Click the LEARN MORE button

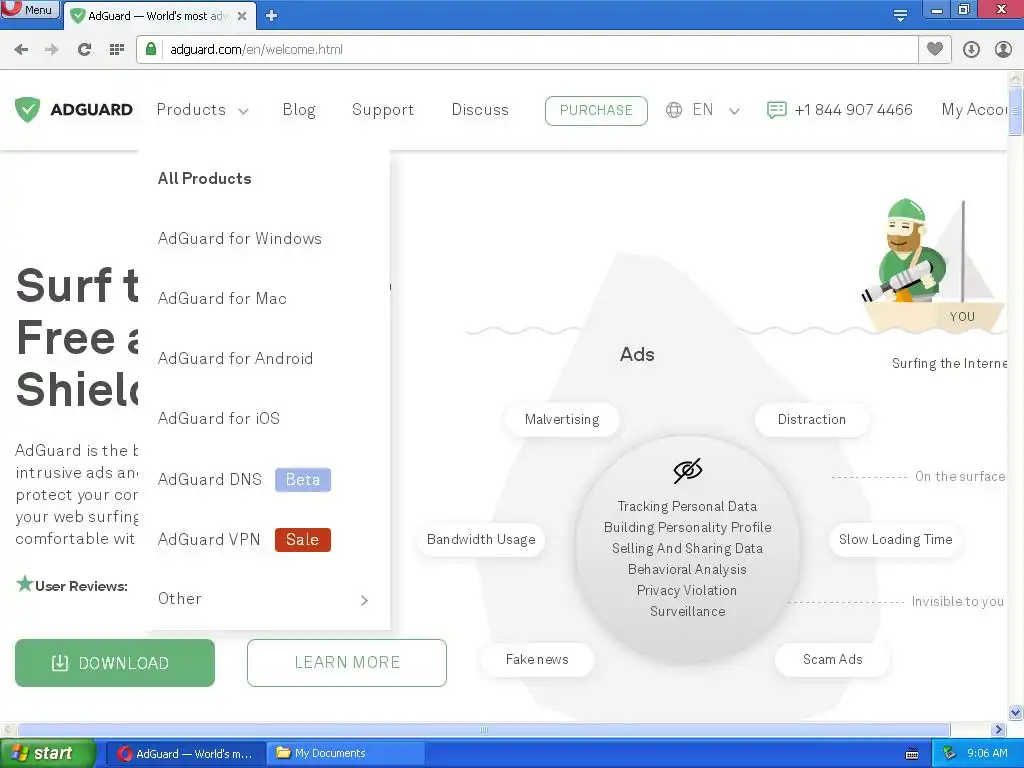[347, 663]
